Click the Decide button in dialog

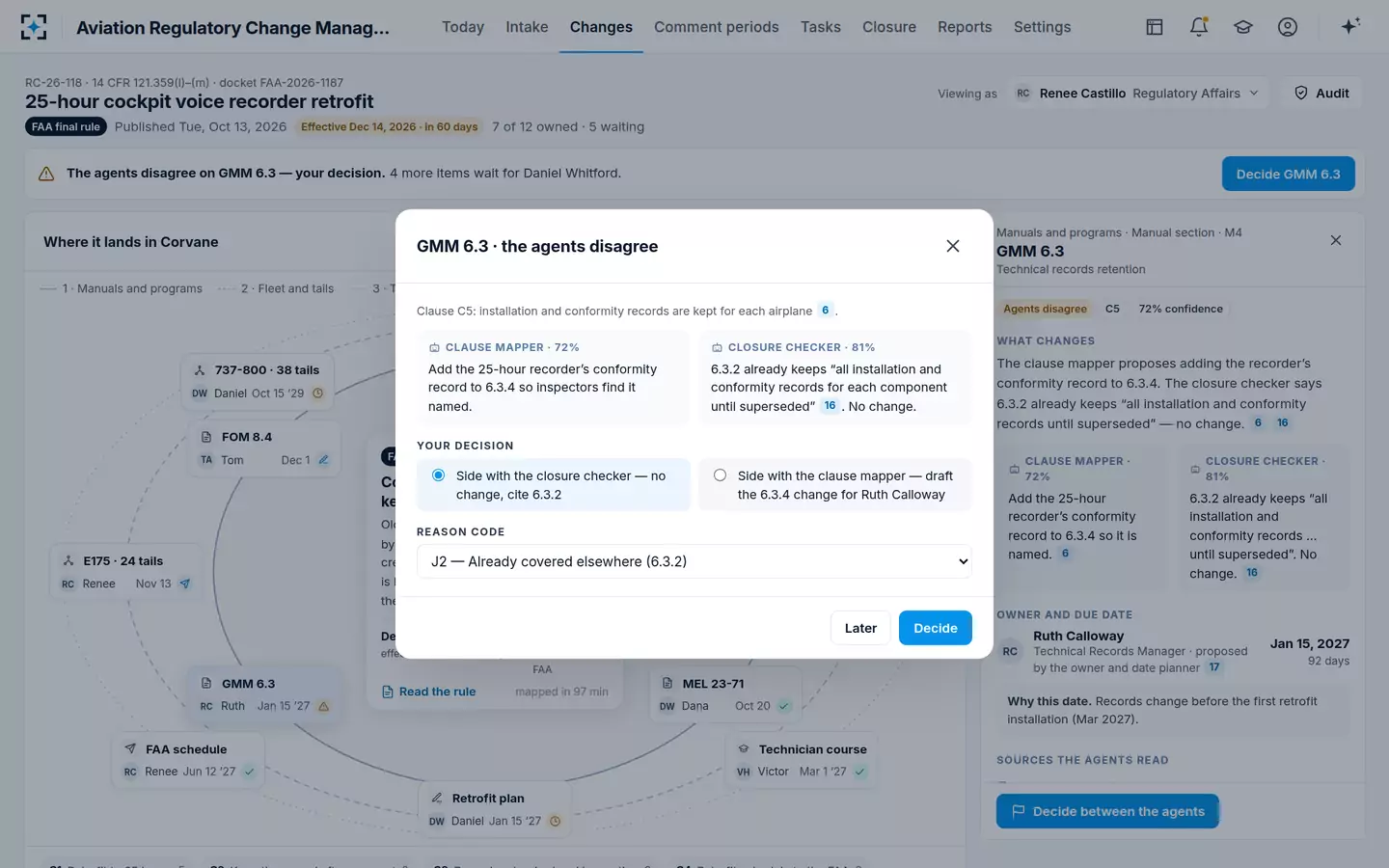pos(936,628)
